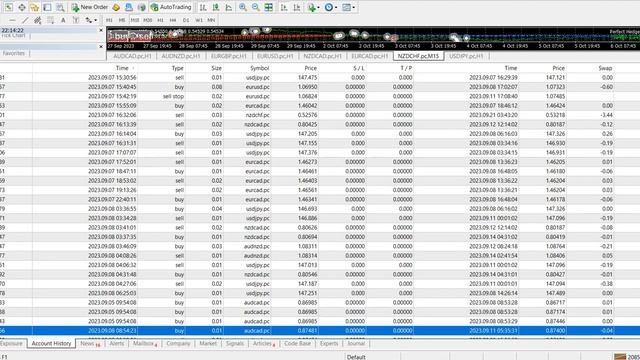Image resolution: width=640 pixels, height=360 pixels.
Task: Close the Market Watch panel with X
Action: (101, 30)
